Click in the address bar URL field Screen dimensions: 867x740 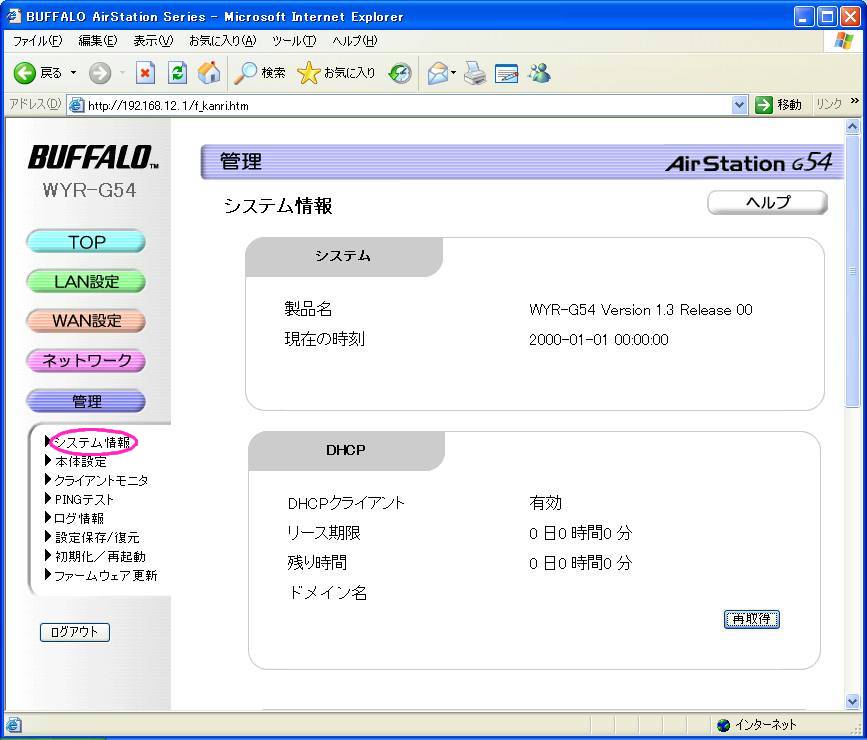400,105
